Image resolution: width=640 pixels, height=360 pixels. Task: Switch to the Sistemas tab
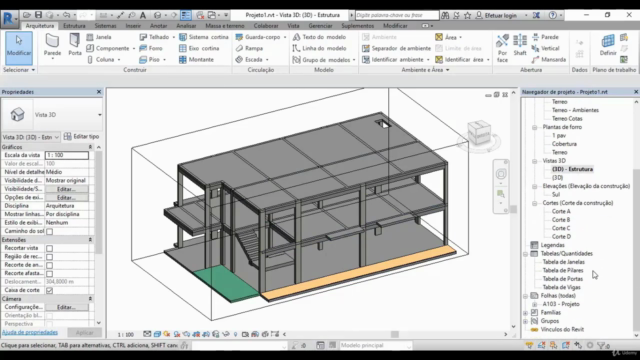(105, 26)
